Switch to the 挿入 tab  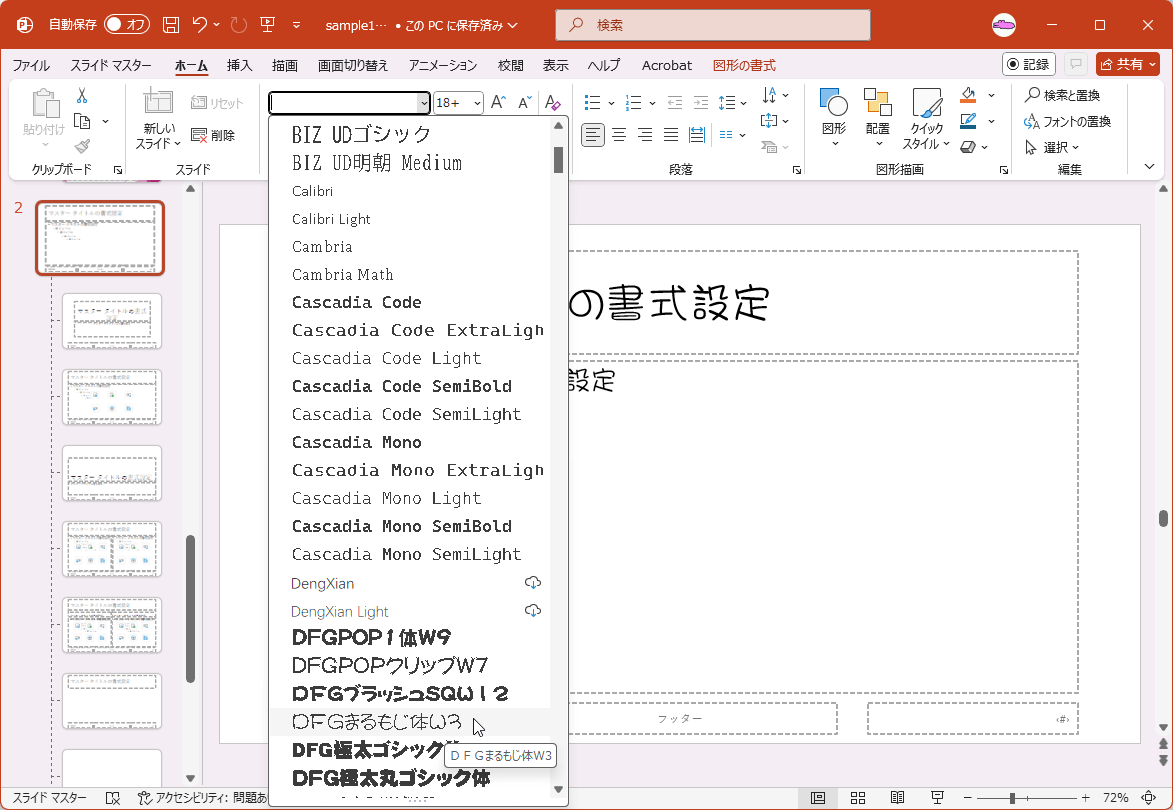pos(239,66)
